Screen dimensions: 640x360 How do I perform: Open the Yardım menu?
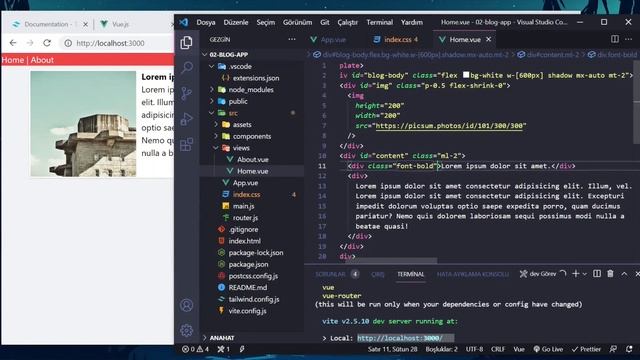411,22
